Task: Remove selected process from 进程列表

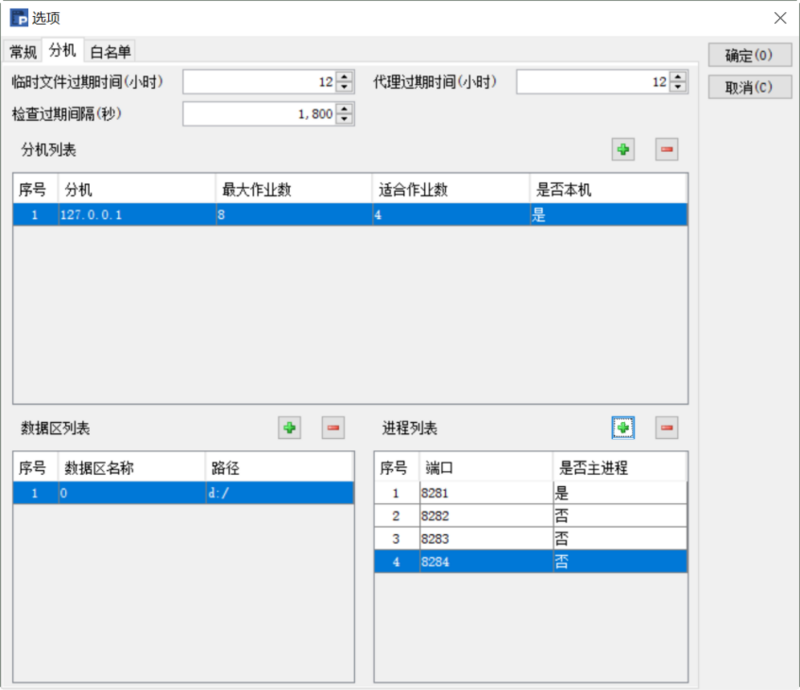Action: click(666, 428)
